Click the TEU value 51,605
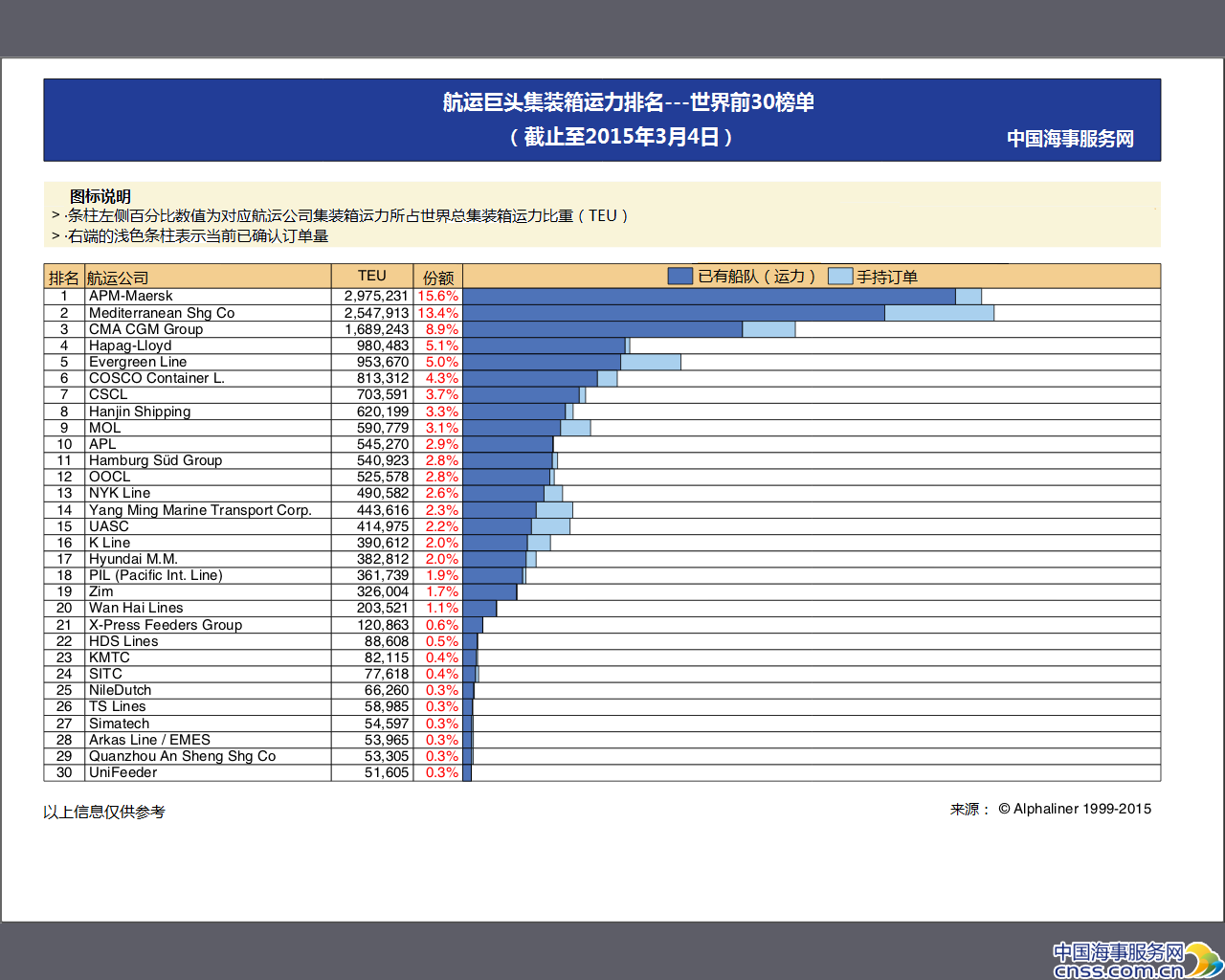 coord(387,772)
